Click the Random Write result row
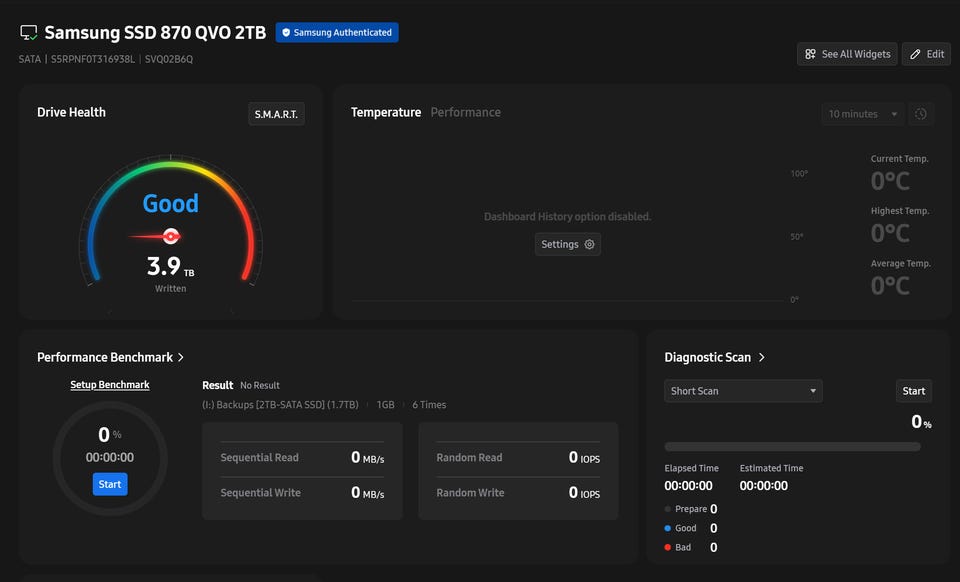The width and height of the screenshot is (960, 582). click(518, 493)
